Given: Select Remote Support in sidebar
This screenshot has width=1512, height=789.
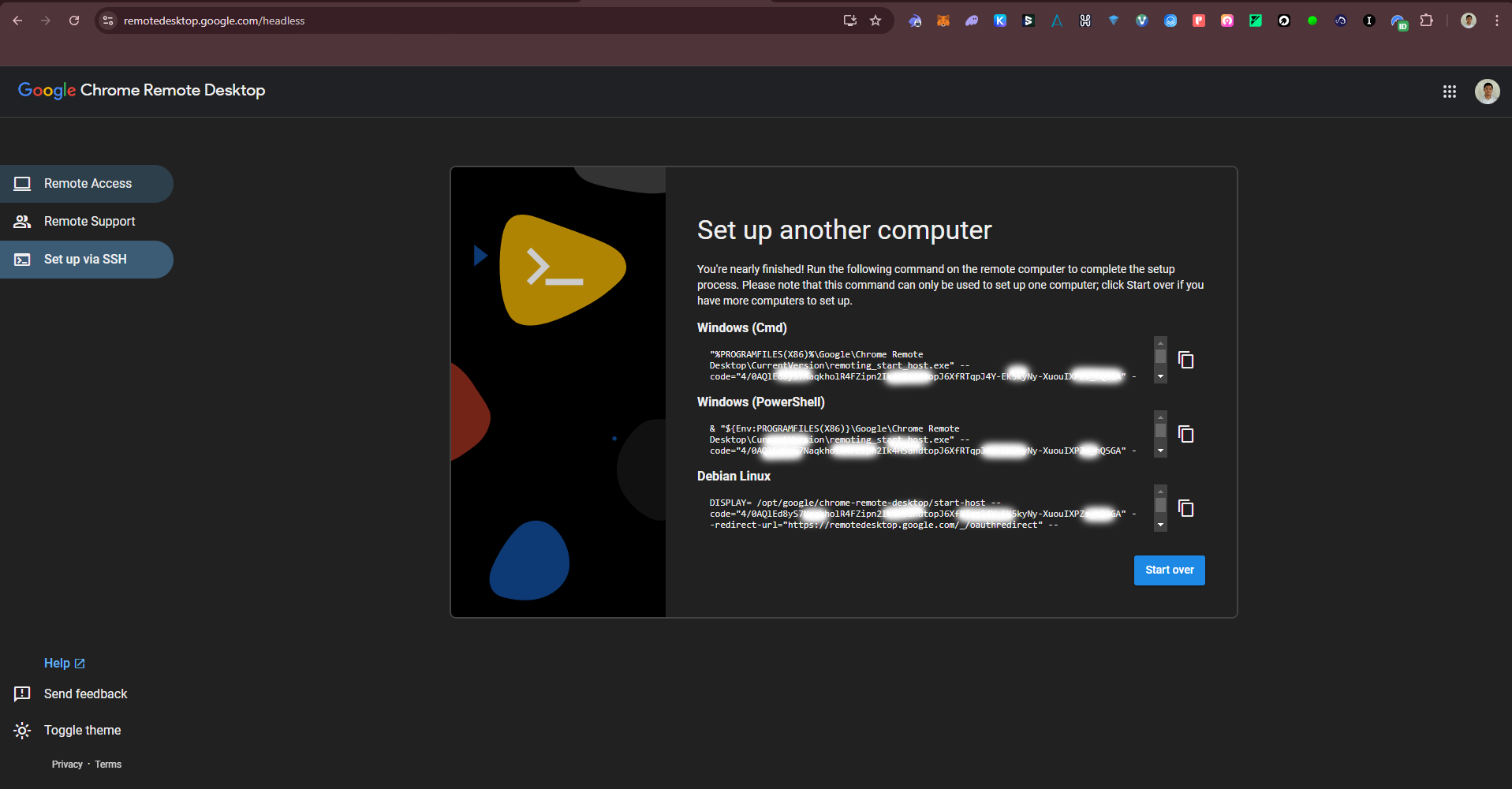Looking at the screenshot, I should [87, 222].
